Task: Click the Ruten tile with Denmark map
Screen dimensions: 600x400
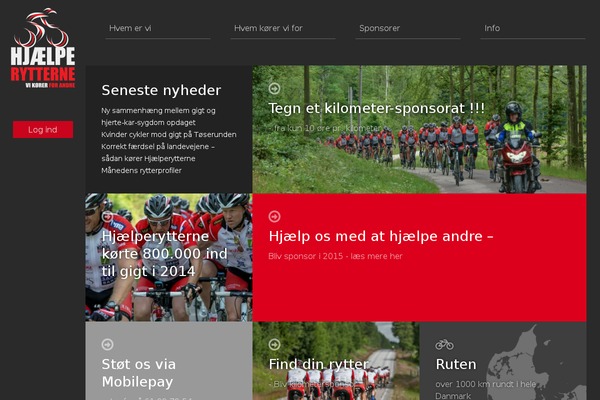Action: coord(503,361)
